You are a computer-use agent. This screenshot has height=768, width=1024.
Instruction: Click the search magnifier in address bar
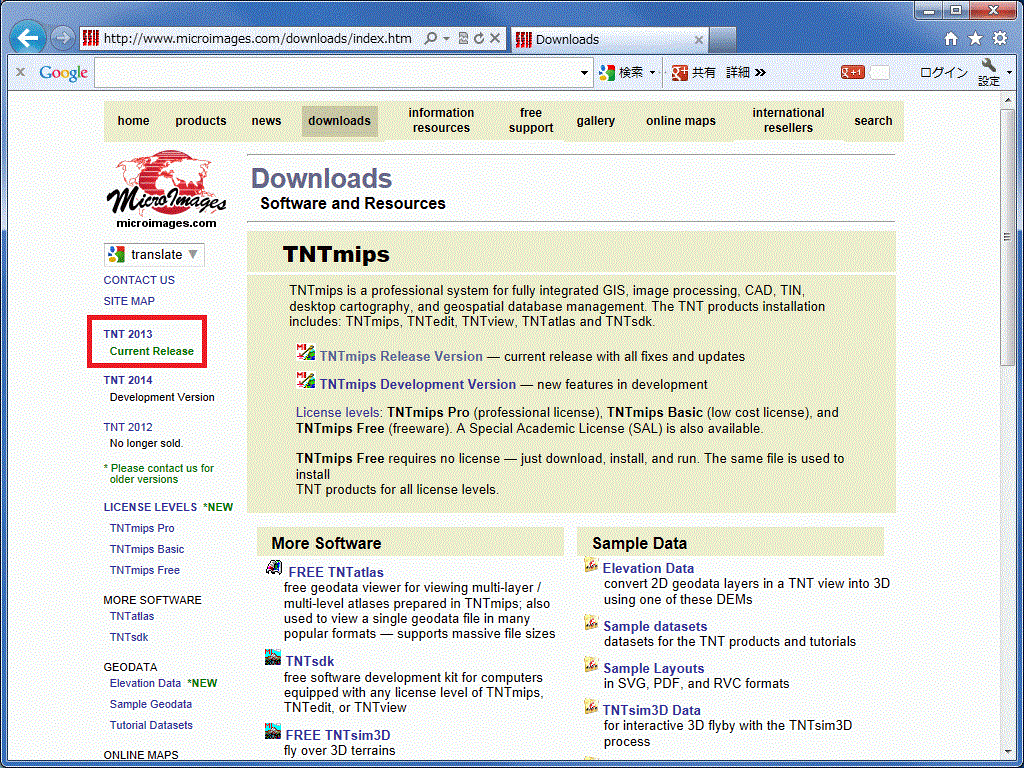pyautogui.click(x=431, y=39)
